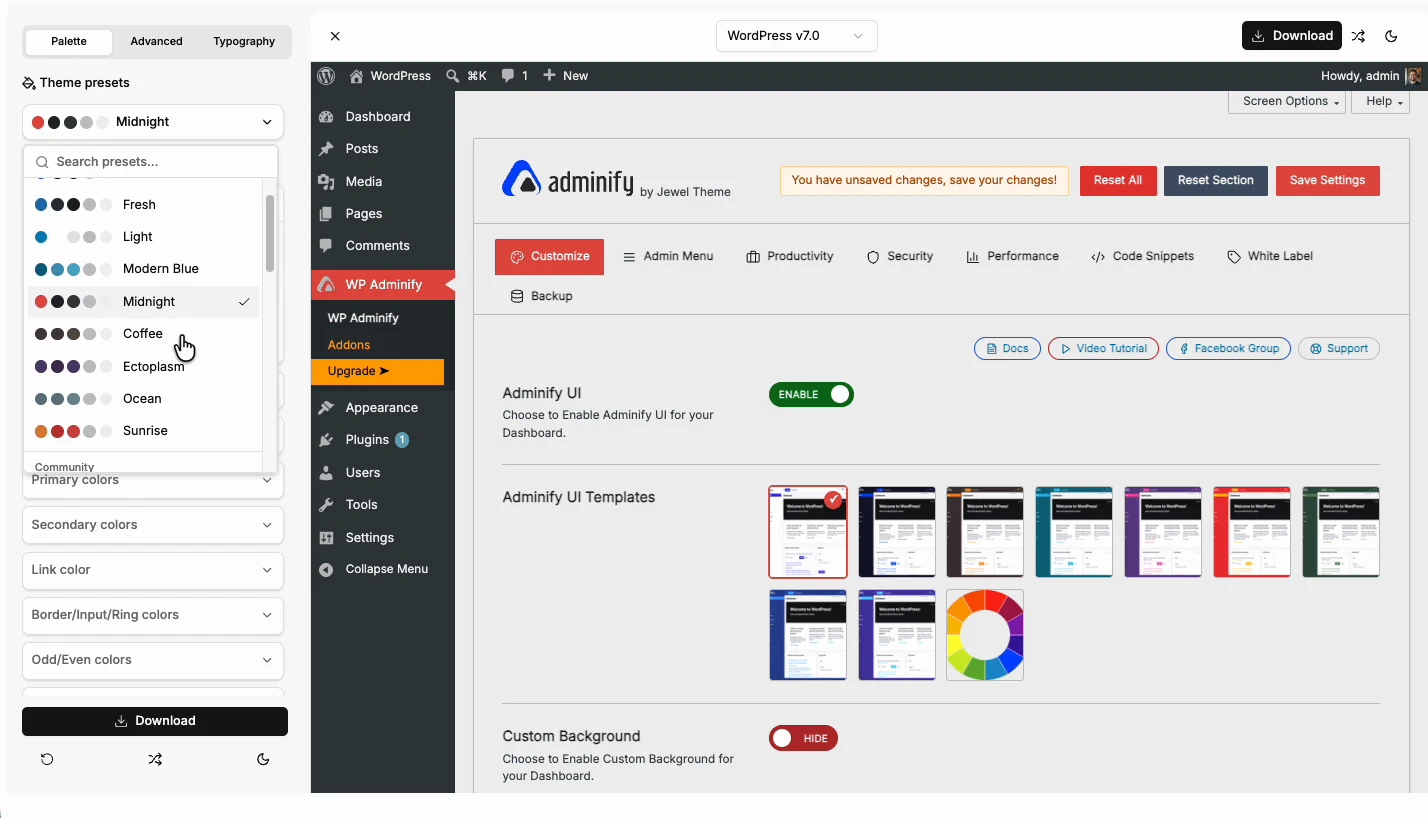Open the Video Tutorial link
The height and width of the screenshot is (818, 1428).
coord(1104,348)
